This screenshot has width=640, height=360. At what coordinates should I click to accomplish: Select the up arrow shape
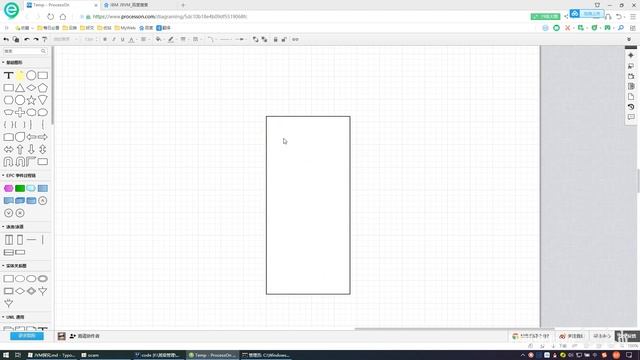[20, 149]
